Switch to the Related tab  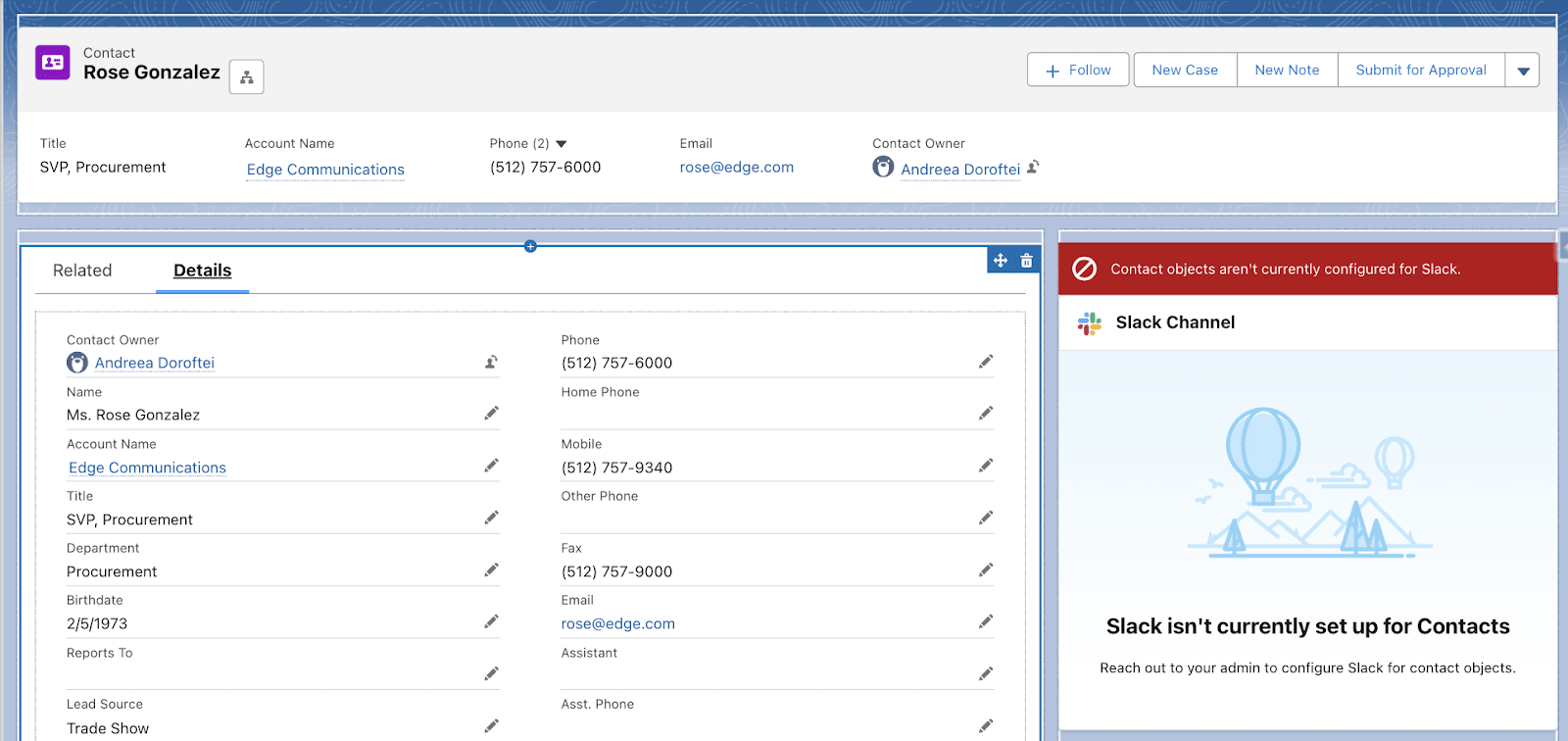click(x=82, y=271)
